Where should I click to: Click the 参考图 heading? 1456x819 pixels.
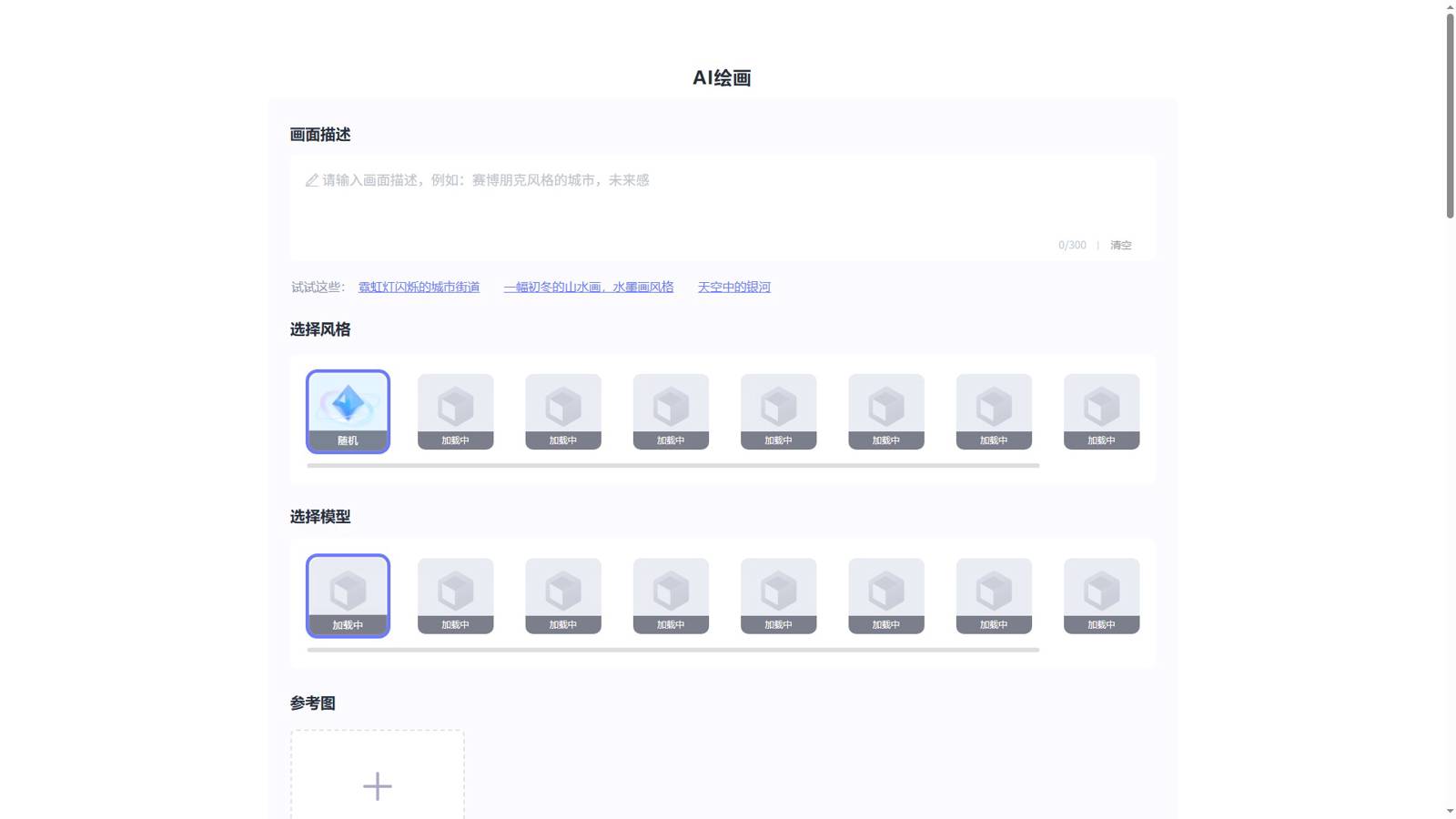[x=313, y=703]
